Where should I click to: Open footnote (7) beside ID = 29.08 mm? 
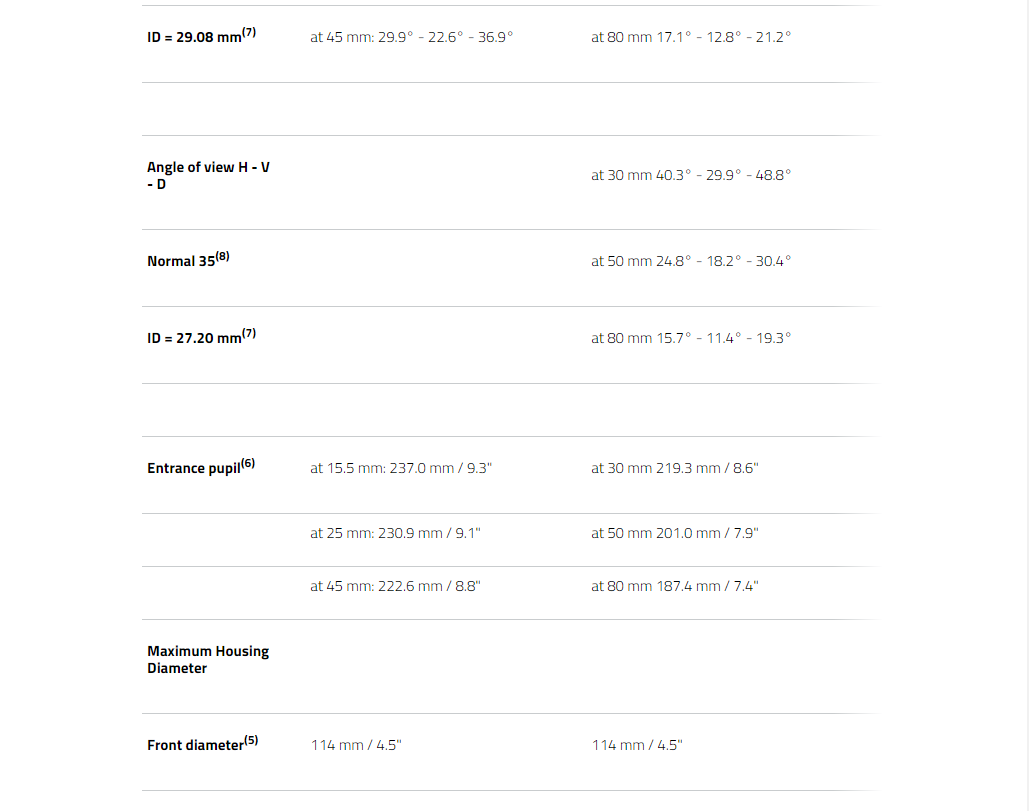[x=249, y=33]
